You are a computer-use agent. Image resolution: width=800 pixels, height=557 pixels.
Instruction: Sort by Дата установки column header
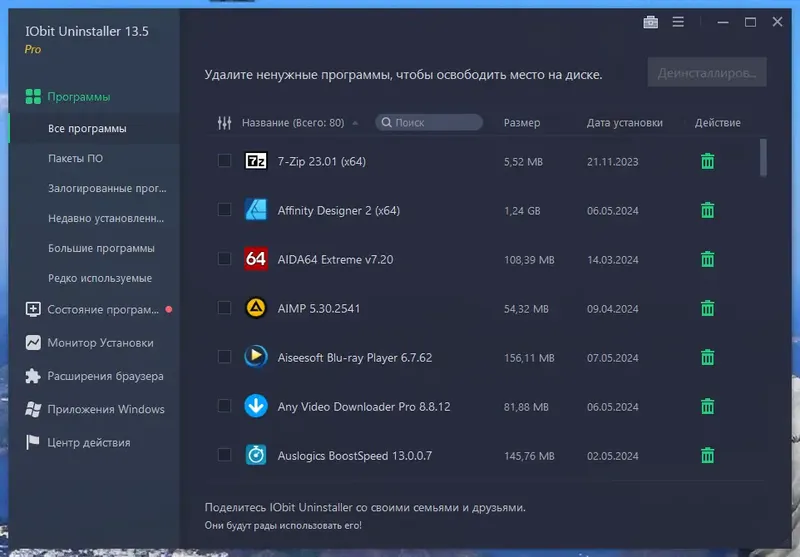pyautogui.click(x=624, y=123)
